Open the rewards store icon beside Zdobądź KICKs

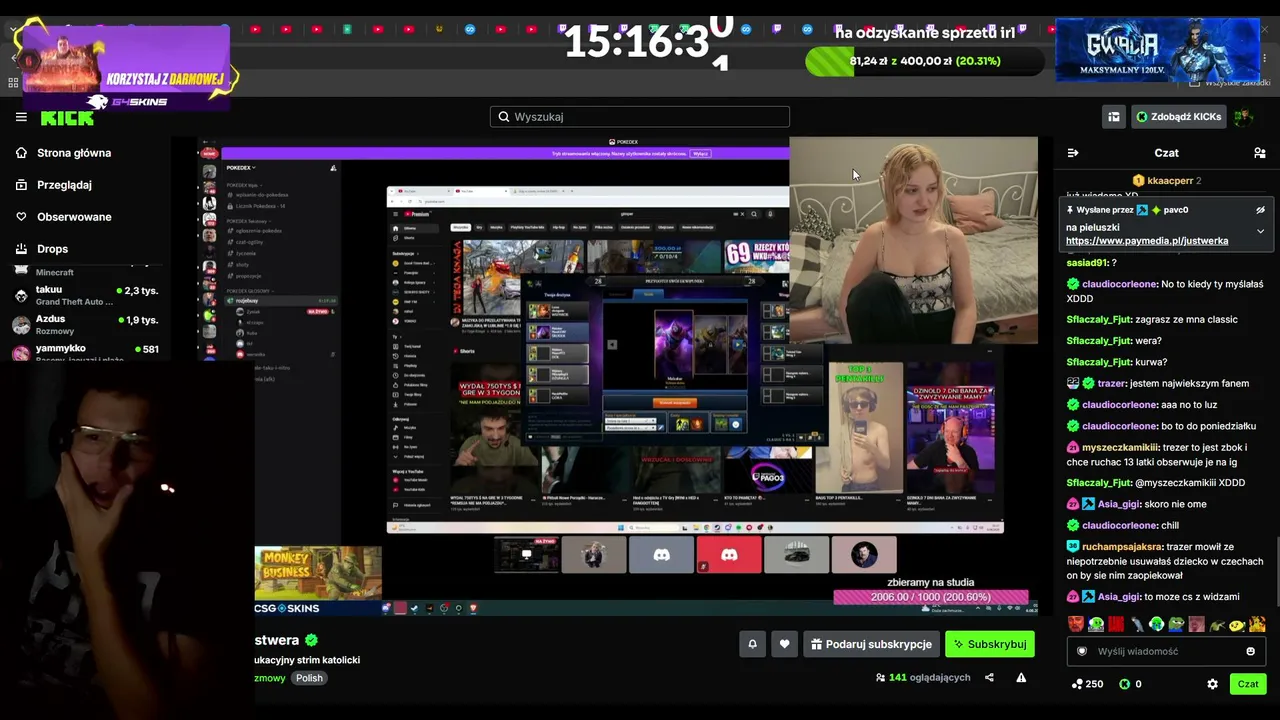point(1113,117)
